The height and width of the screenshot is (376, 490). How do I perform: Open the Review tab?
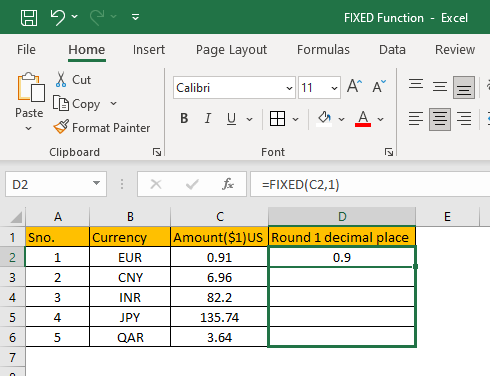tap(455, 50)
